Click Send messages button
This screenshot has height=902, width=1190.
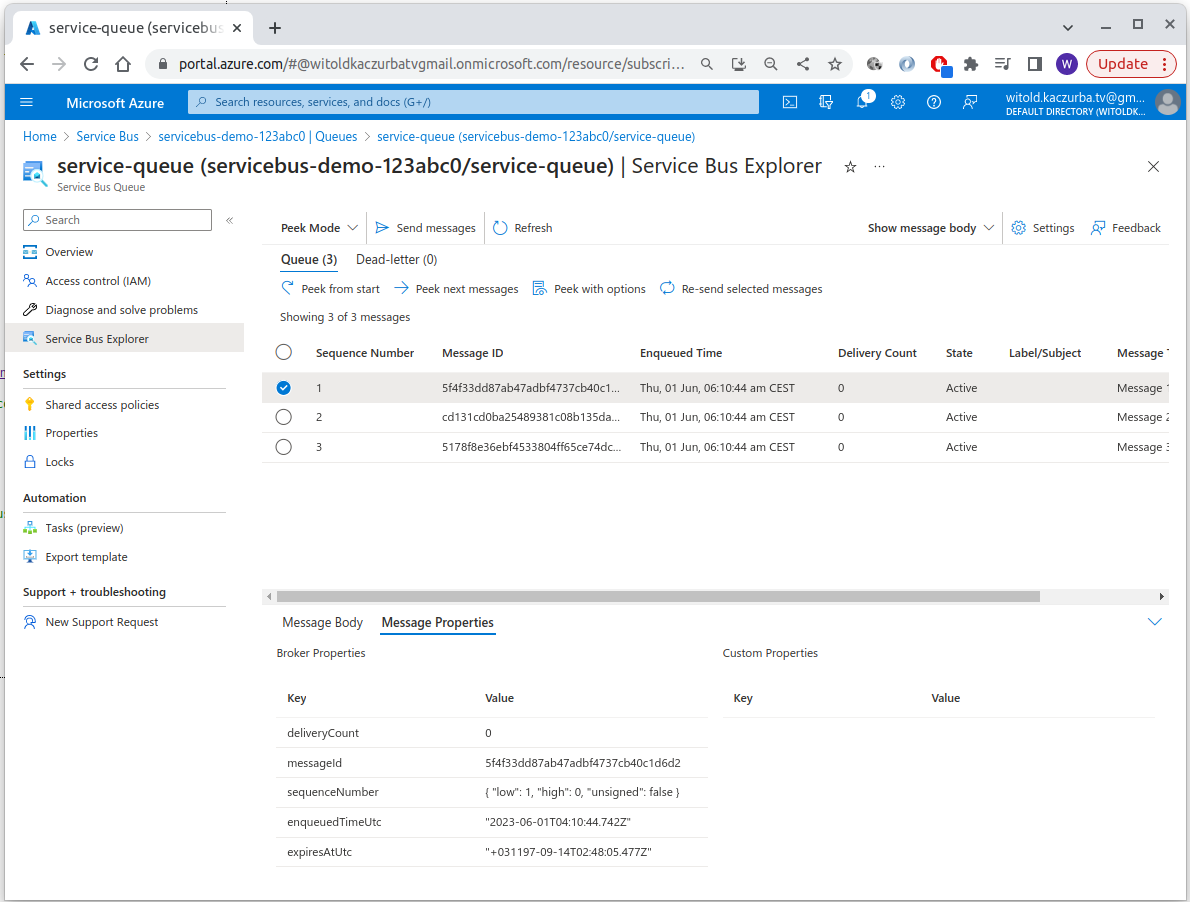pos(426,228)
